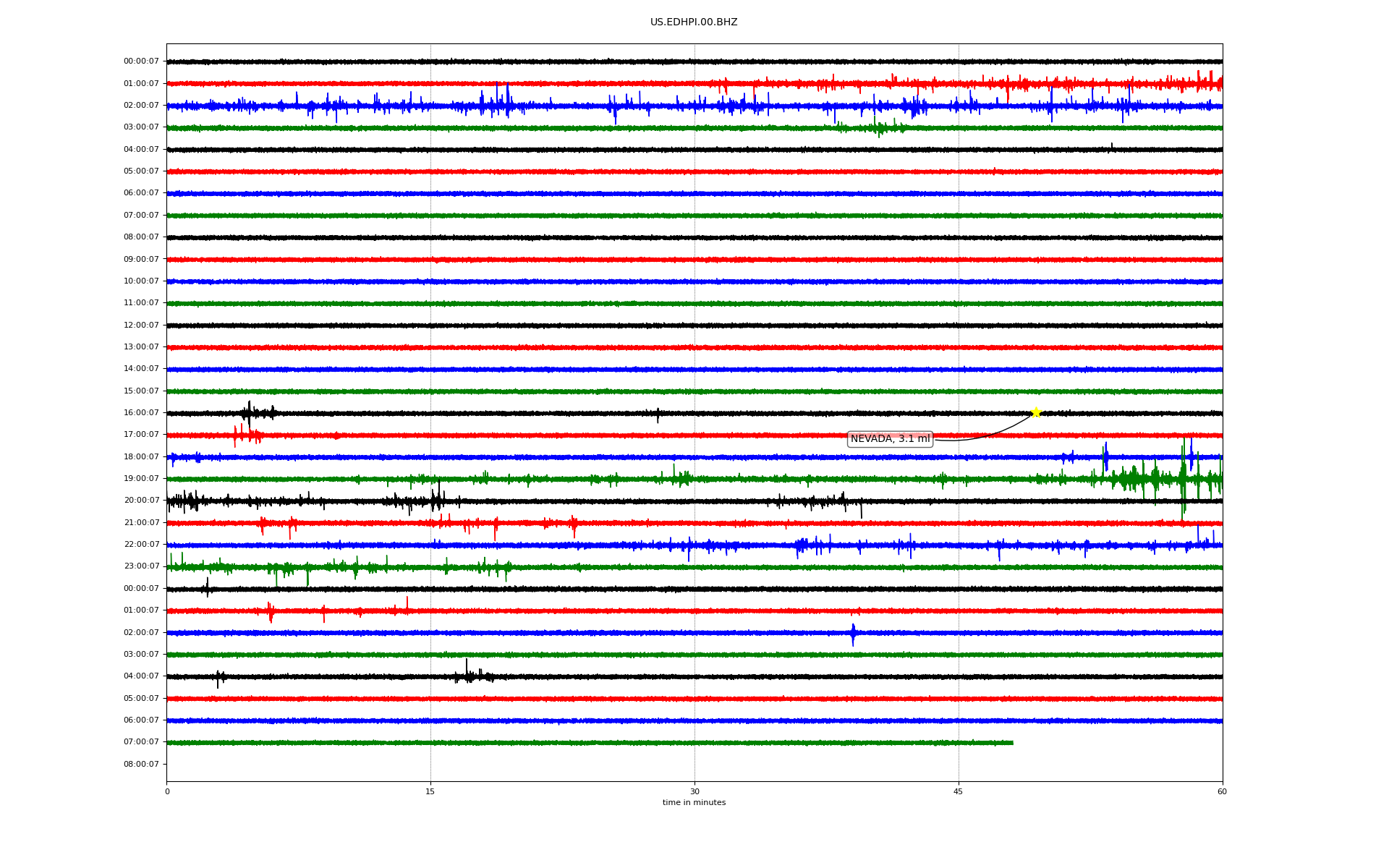The image size is (1389, 868).
Task: Click the 08:00:07 label at bottom
Action: click(x=141, y=765)
